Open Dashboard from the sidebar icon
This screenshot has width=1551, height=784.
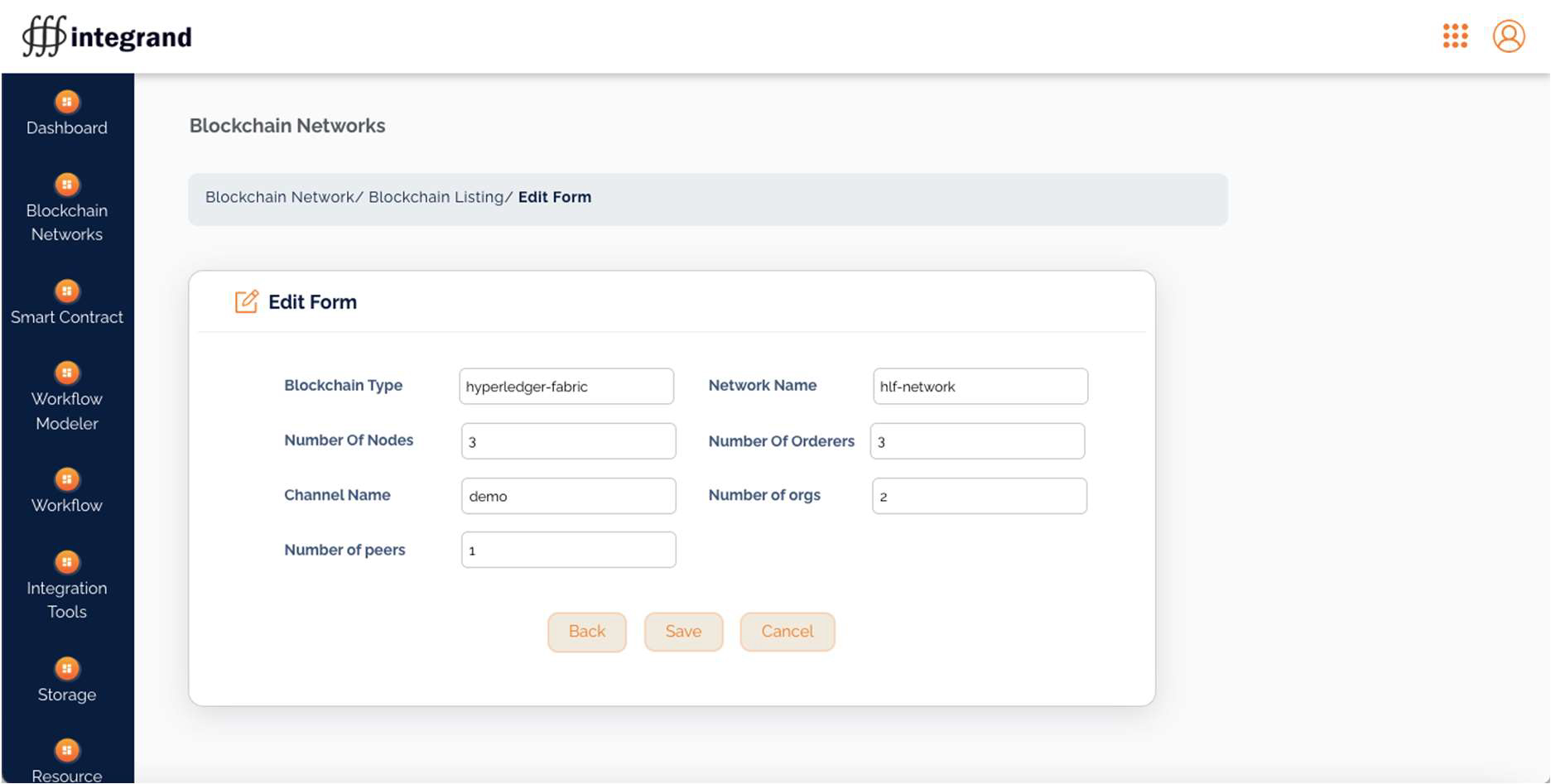[67, 102]
